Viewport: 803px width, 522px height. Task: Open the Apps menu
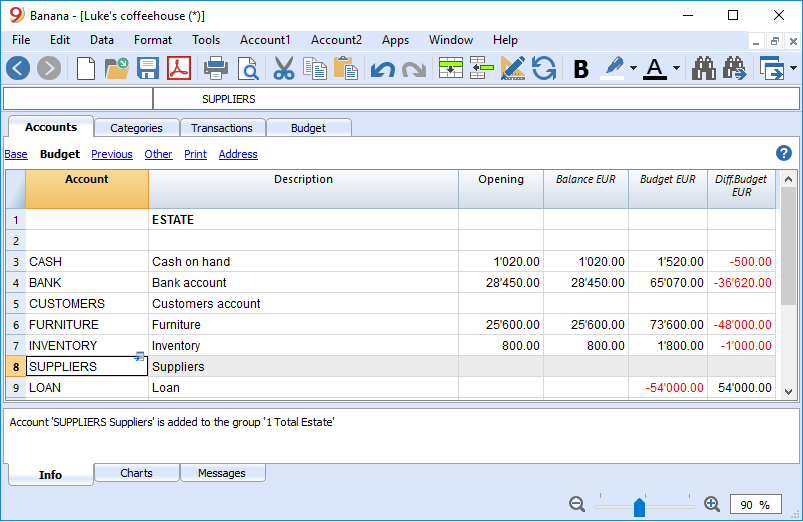[395, 40]
